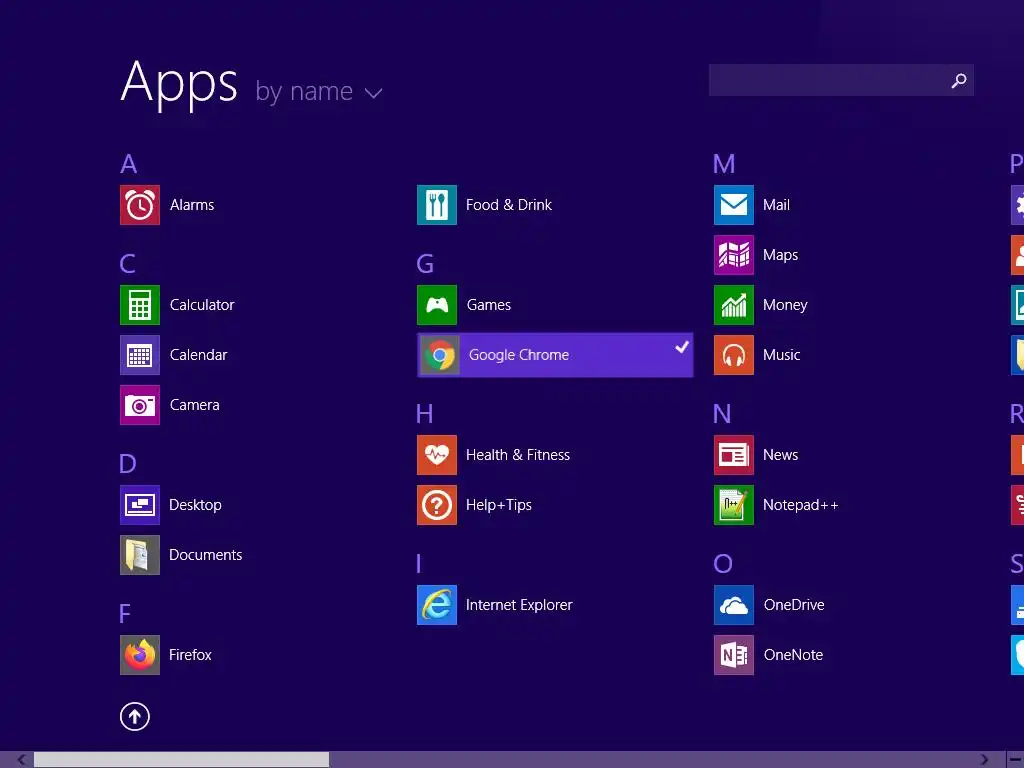Screen dimensions: 1024x768
Task: Launch the Games app icon
Action: (437, 305)
